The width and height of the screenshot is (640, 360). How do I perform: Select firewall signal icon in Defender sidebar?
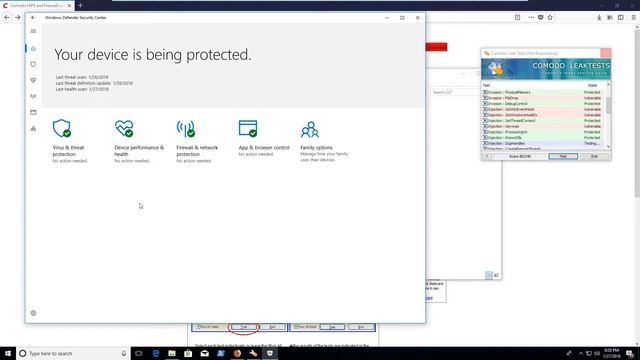(33, 96)
